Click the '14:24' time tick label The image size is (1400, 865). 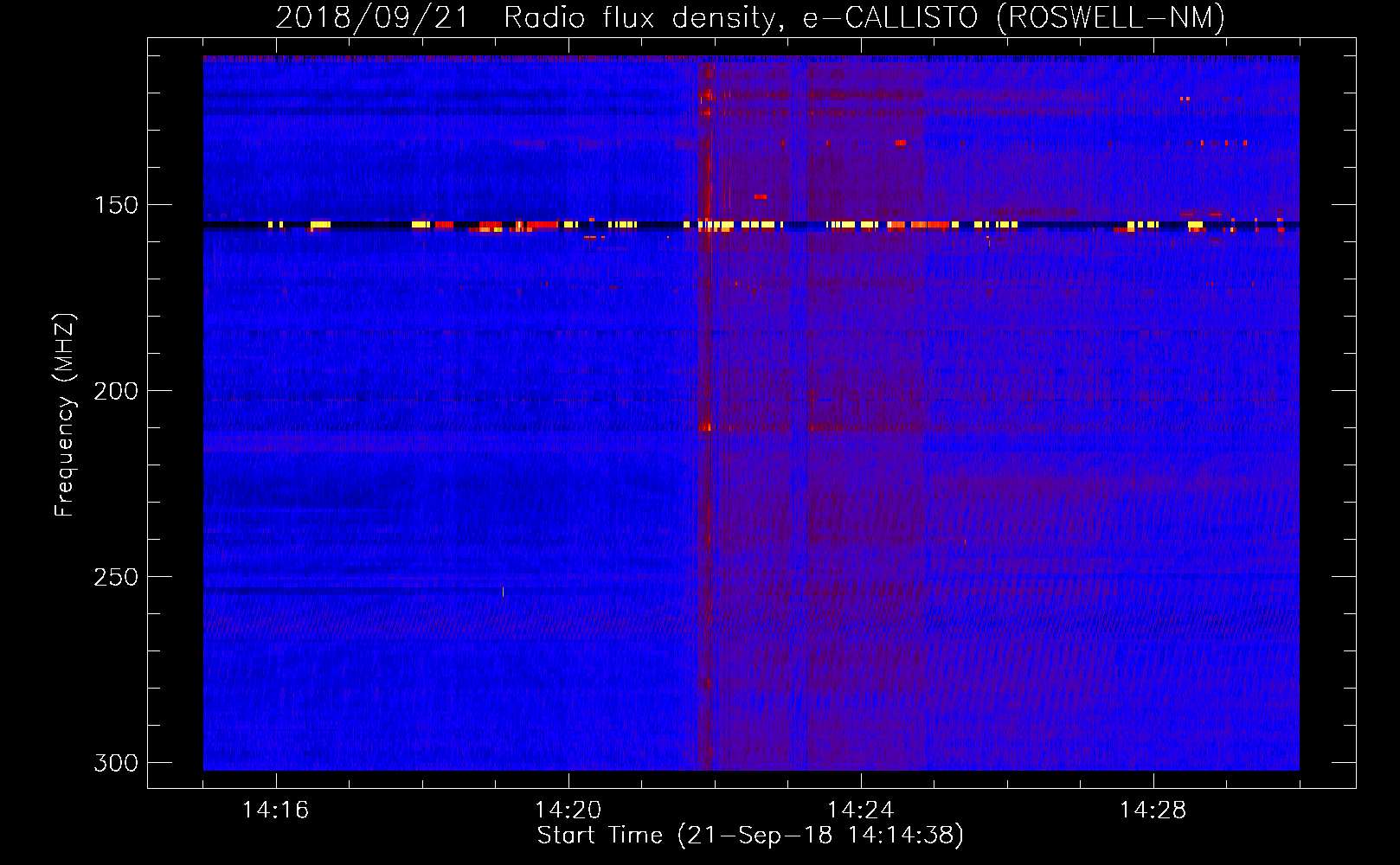860,810
